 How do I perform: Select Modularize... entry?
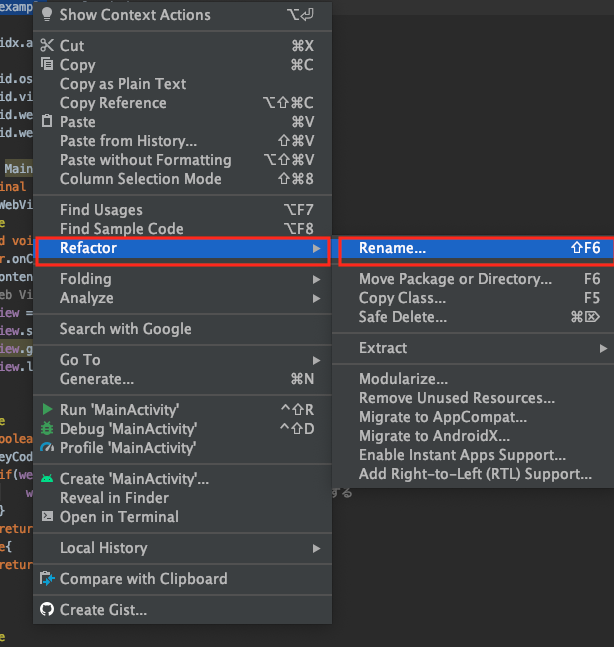click(473, 379)
